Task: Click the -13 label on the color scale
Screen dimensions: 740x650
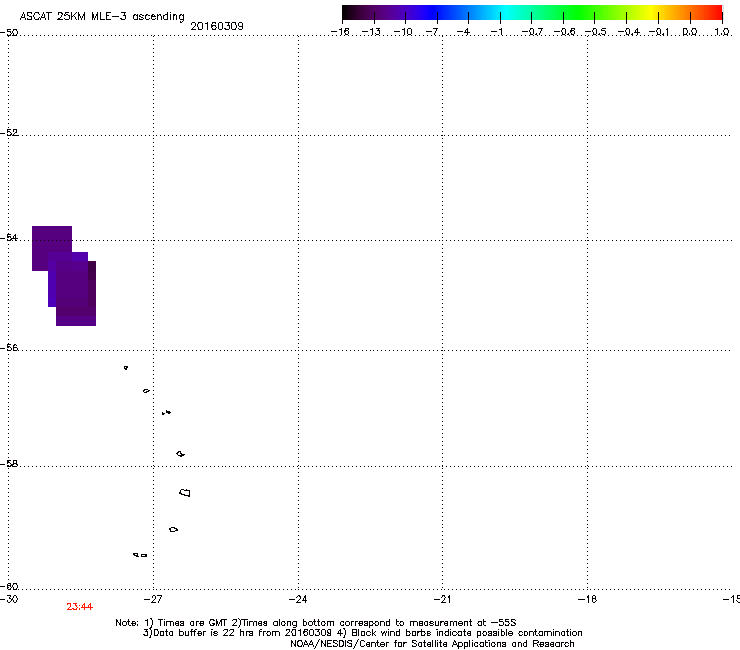Action: (x=371, y=32)
